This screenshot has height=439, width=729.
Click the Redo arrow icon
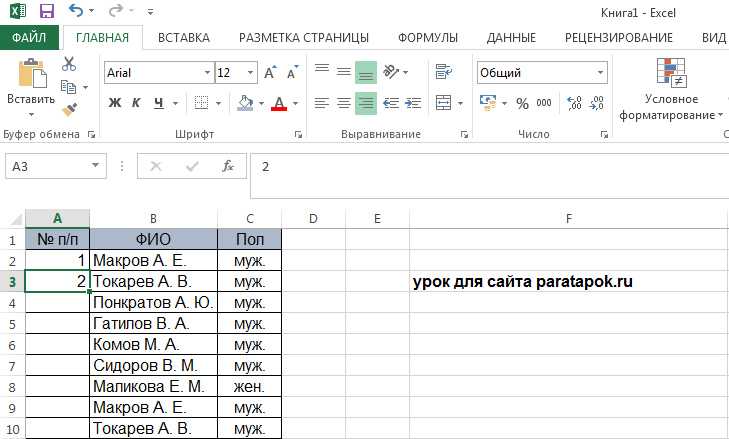pos(116,10)
